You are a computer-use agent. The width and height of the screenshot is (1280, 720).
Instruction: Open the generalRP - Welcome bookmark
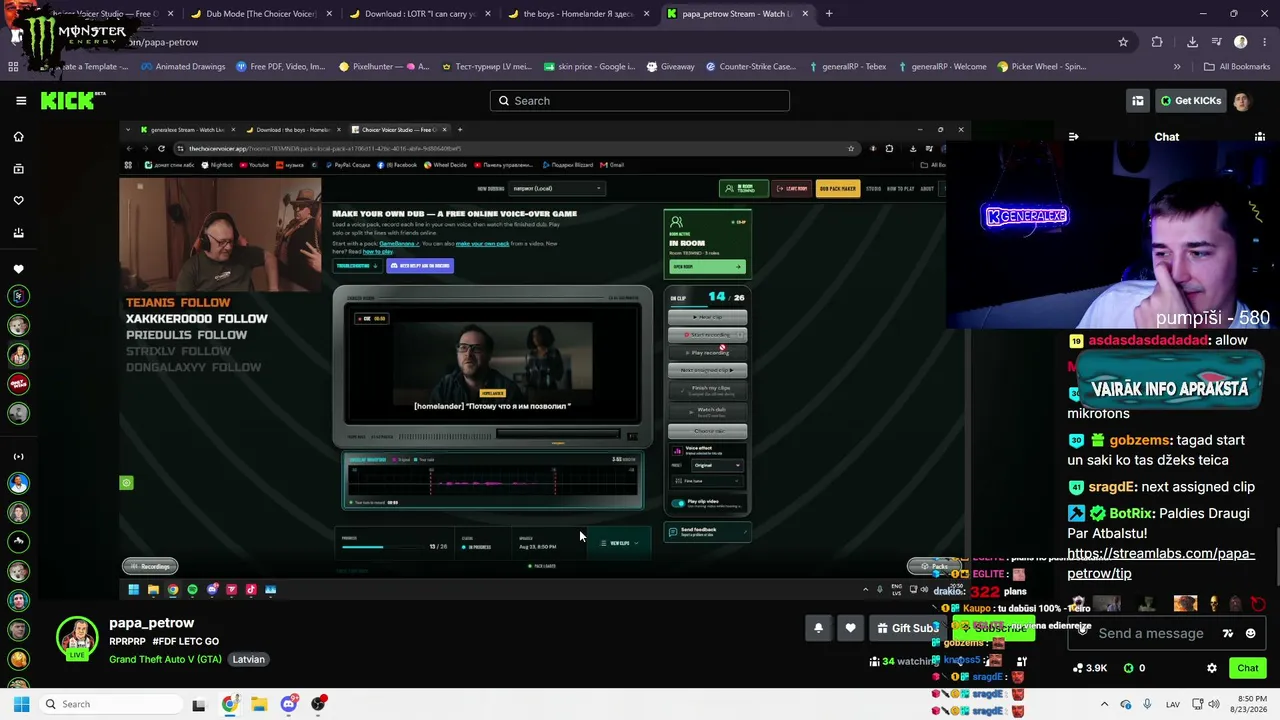[942, 67]
